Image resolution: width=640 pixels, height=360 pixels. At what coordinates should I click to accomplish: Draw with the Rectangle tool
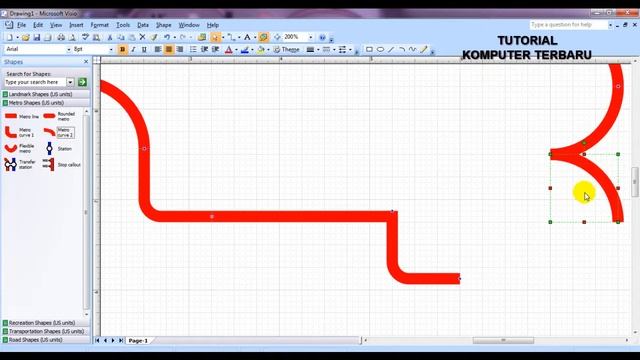[x=369, y=49]
